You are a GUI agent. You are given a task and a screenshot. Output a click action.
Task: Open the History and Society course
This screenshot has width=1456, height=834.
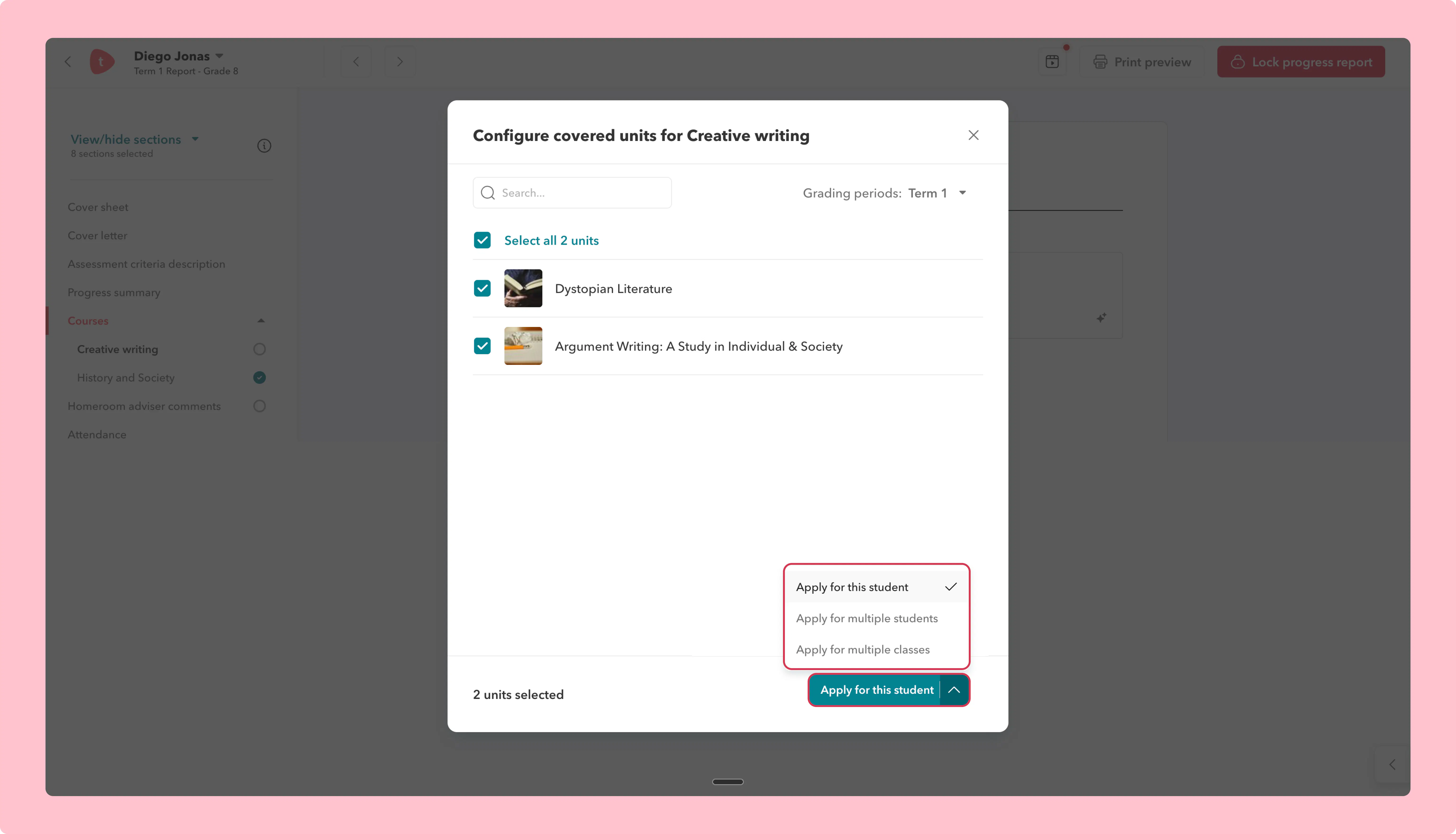coord(126,378)
